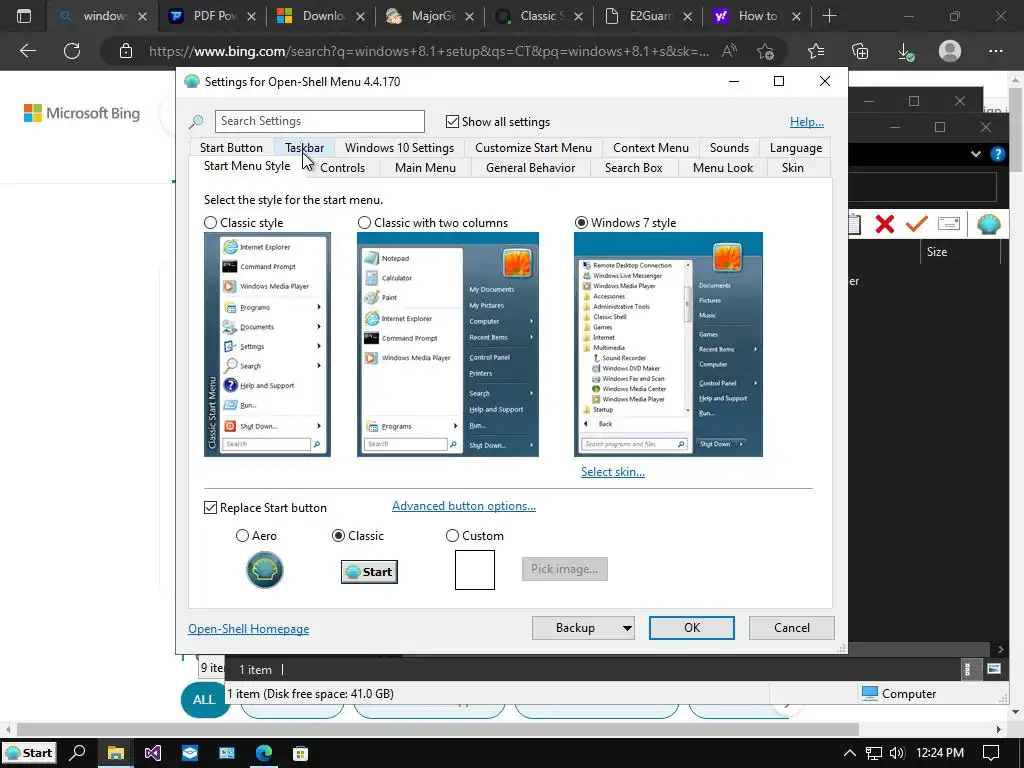This screenshot has width=1024, height=768.
Task: Open Main Menu tab
Action: point(425,168)
